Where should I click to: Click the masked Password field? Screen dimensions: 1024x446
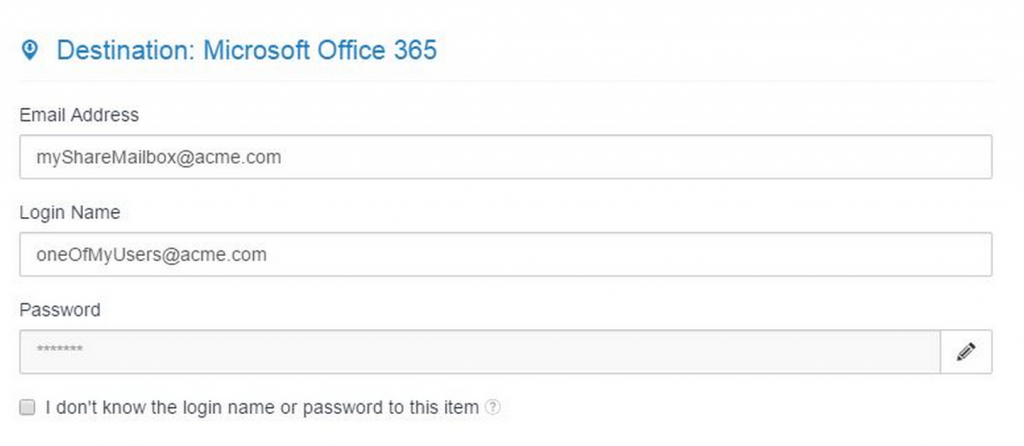point(480,352)
